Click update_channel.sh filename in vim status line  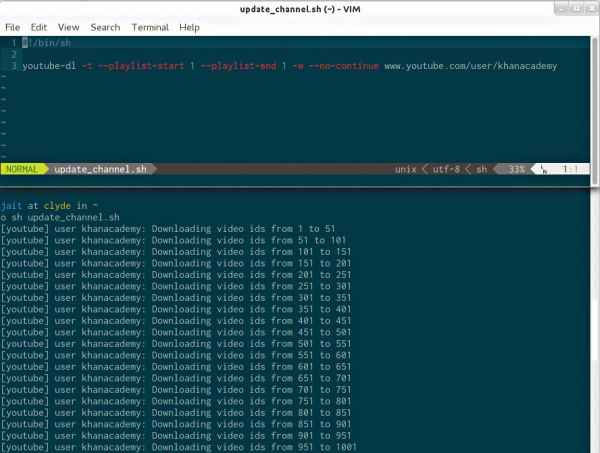(x=101, y=169)
